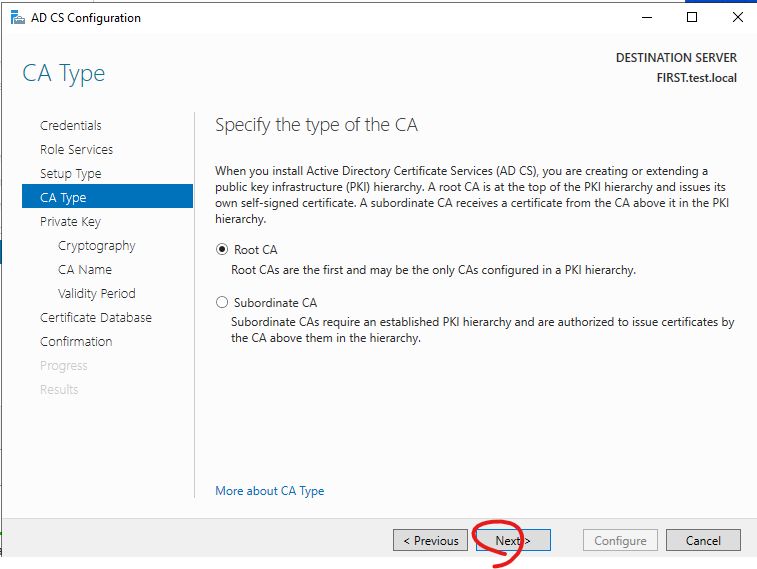Continue with the Next button
Image resolution: width=757 pixels, height=569 pixels.
[513, 541]
